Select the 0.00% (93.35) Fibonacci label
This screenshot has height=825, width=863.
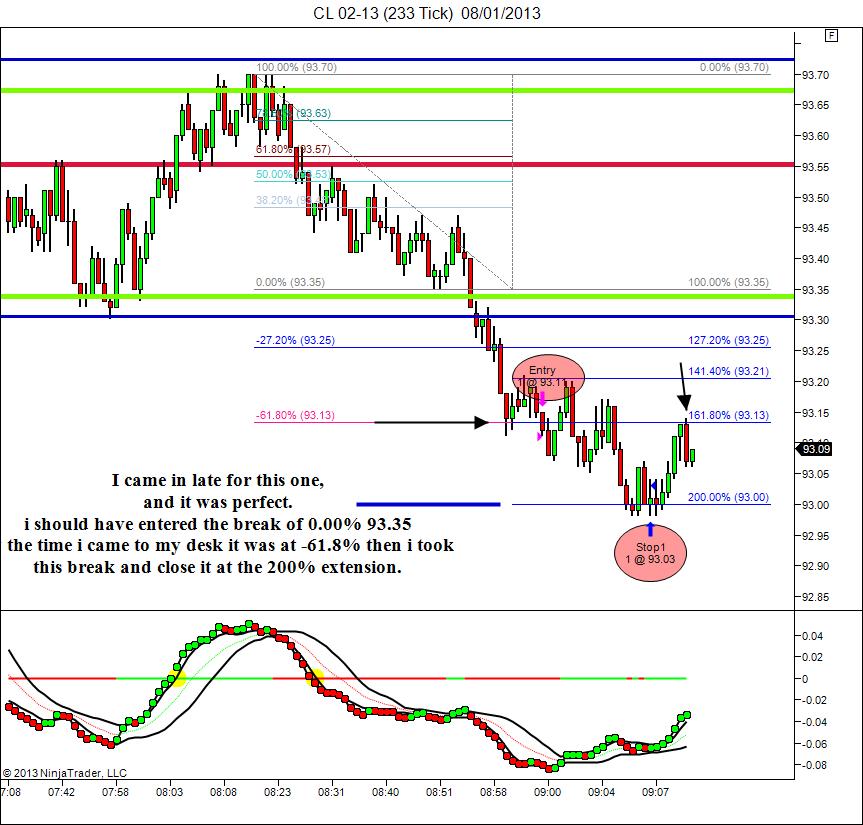pyautogui.click(x=290, y=282)
